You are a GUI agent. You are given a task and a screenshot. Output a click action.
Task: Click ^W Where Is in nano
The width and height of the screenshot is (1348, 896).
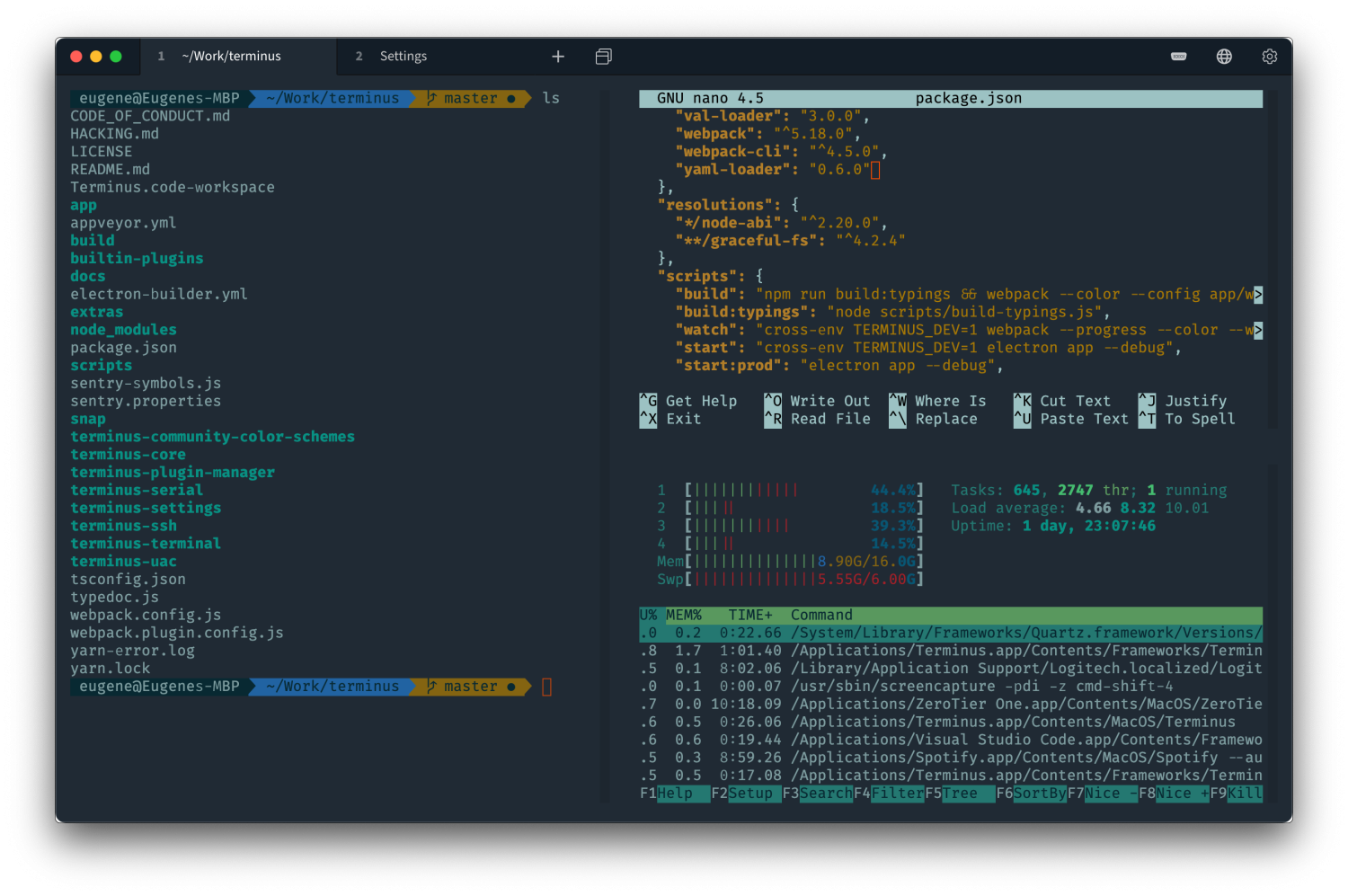(x=937, y=402)
